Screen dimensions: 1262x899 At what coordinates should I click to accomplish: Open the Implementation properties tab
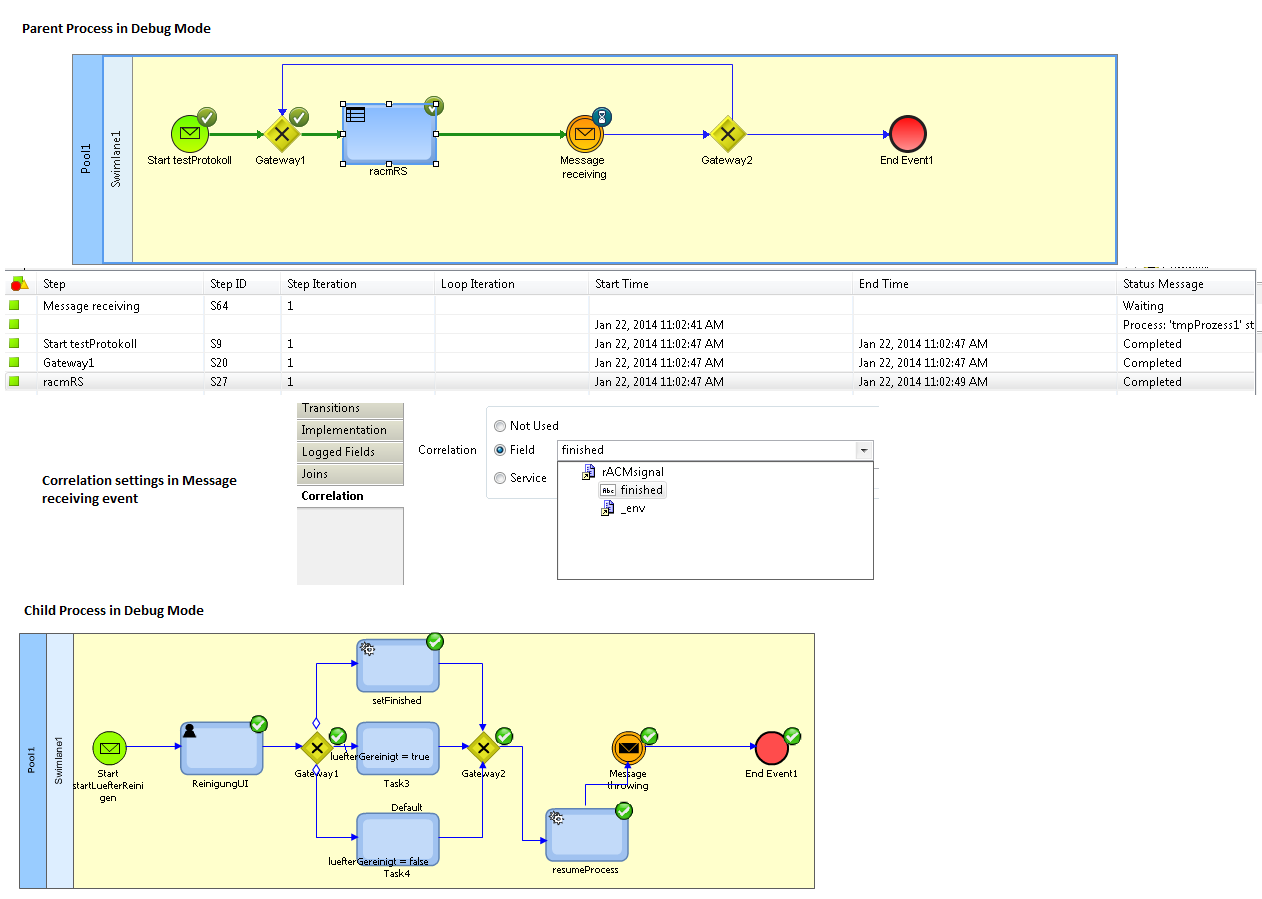350,430
